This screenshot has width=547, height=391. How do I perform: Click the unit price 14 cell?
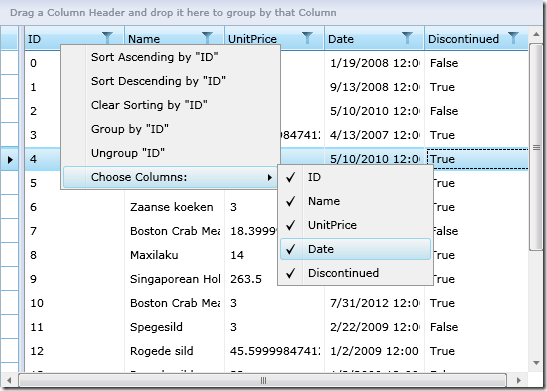click(251, 255)
